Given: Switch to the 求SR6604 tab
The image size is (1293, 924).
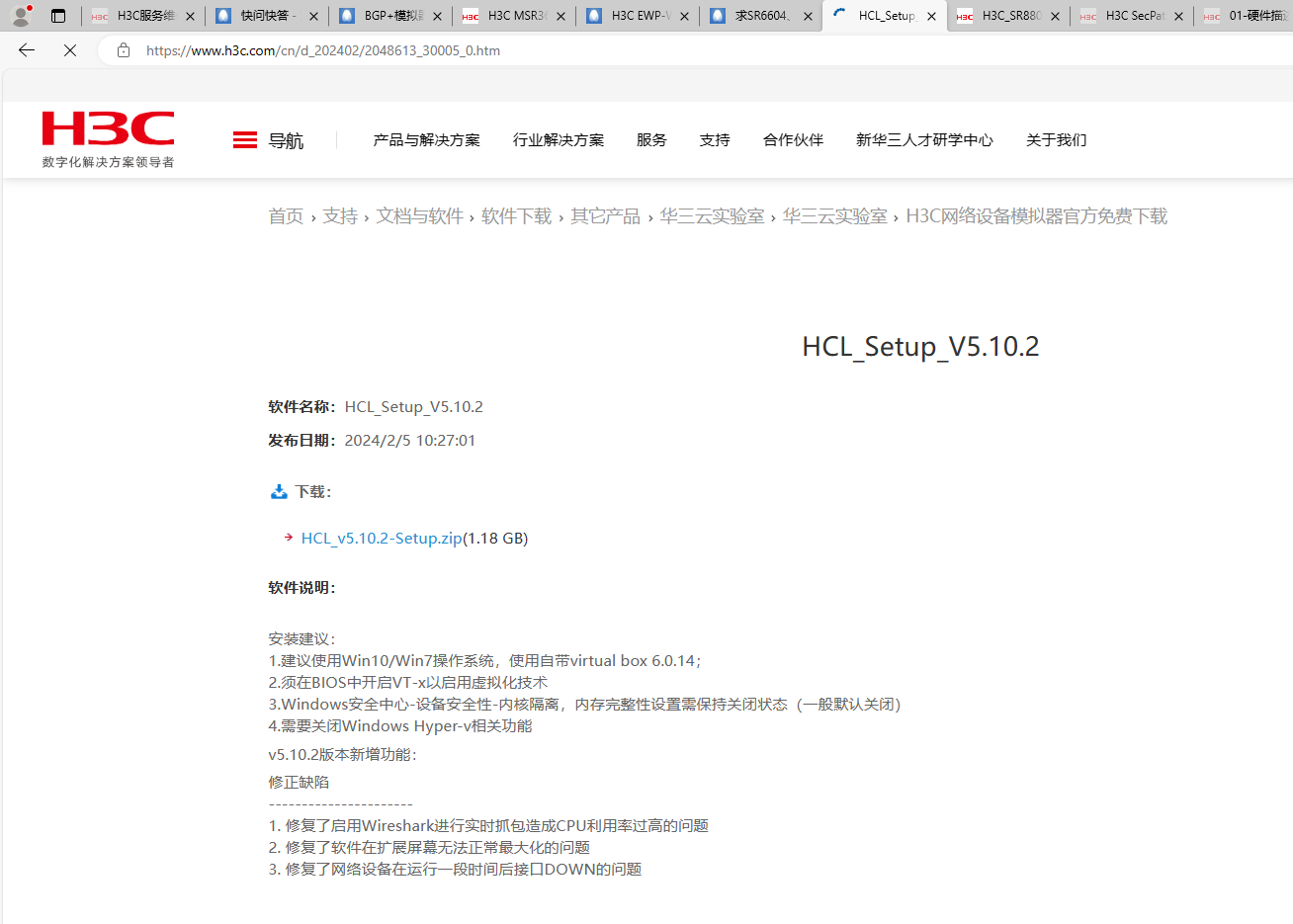Looking at the screenshot, I should coord(761,16).
